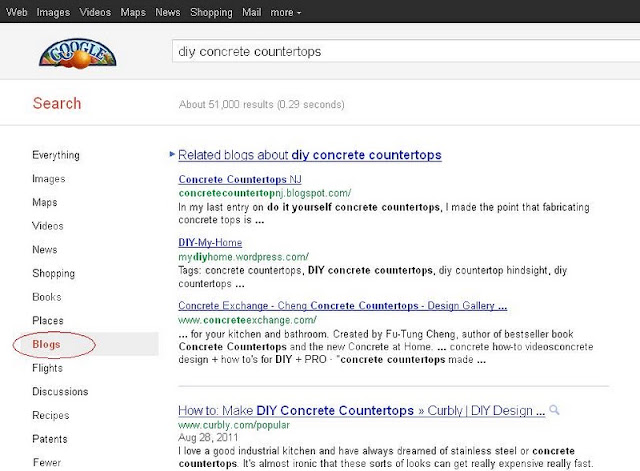The height and width of the screenshot is (471, 640).
Task: Open 'How to: Make DIY Concrete Countertops' Curbly link
Action: point(361,410)
